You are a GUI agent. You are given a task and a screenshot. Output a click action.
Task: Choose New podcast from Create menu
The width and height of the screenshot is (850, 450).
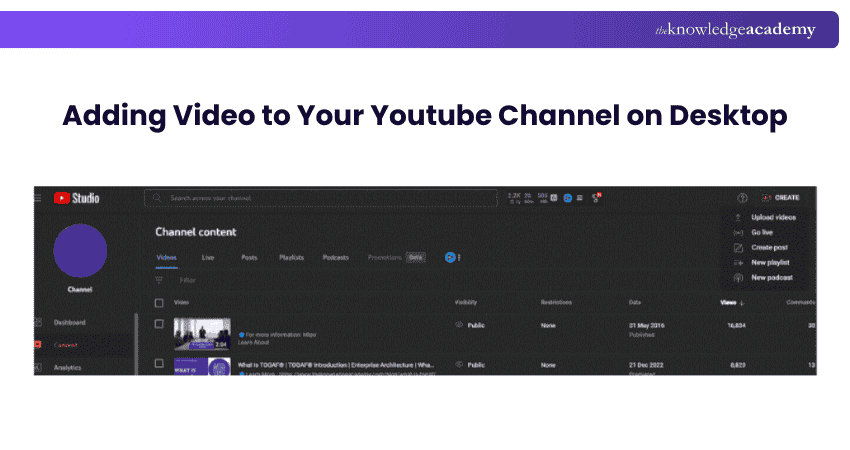tap(772, 278)
